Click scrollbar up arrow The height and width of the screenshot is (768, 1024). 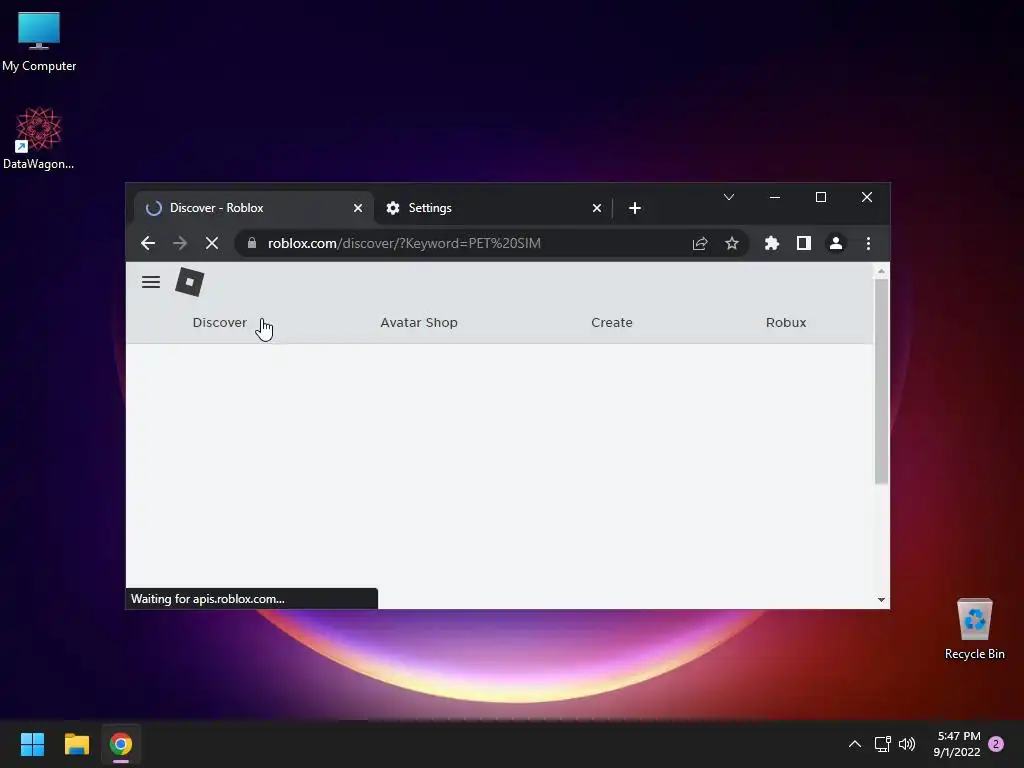882,271
